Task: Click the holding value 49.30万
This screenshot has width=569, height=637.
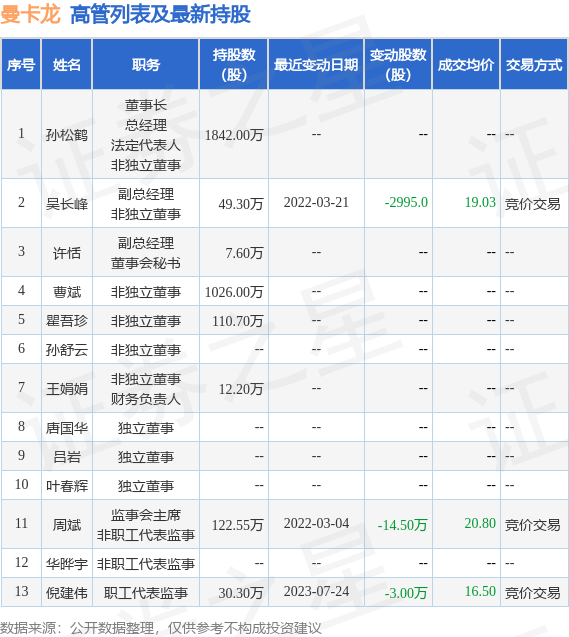Action: [x=241, y=204]
